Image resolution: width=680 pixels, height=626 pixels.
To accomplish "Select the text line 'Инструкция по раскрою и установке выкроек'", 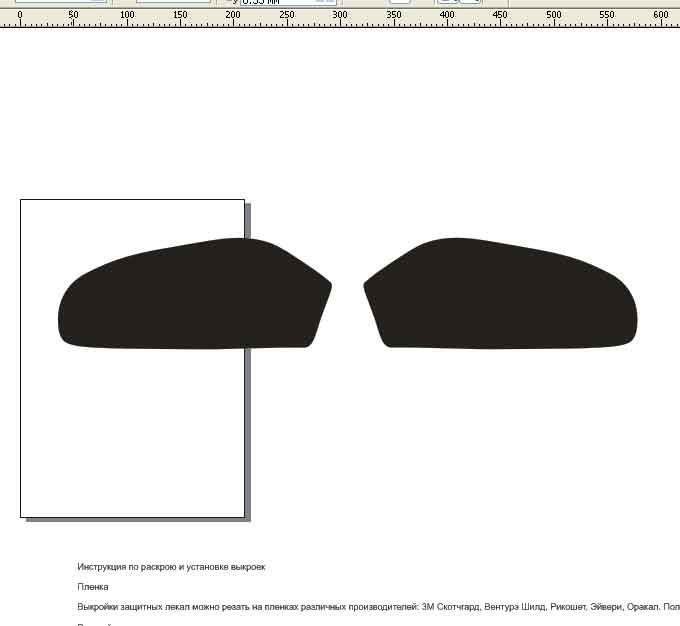I will pos(171,567).
